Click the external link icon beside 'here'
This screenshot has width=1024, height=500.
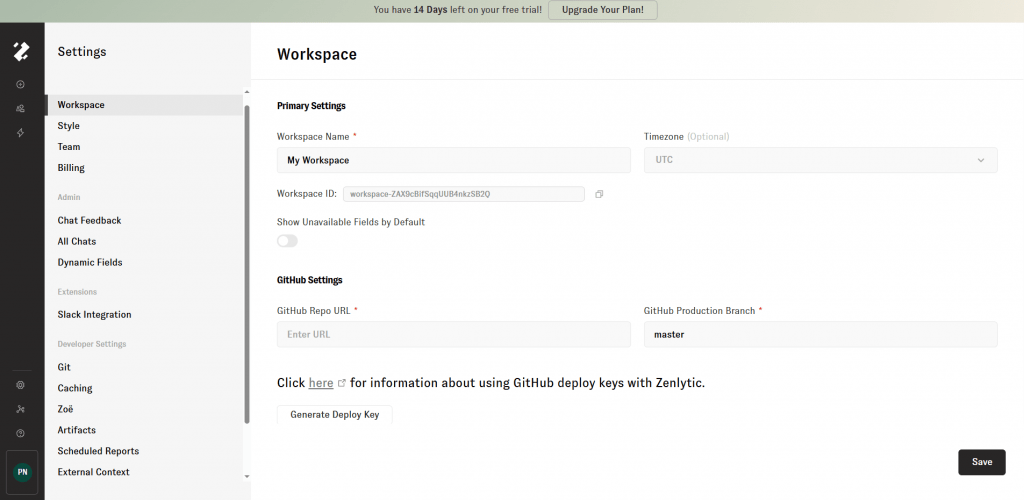[342, 383]
